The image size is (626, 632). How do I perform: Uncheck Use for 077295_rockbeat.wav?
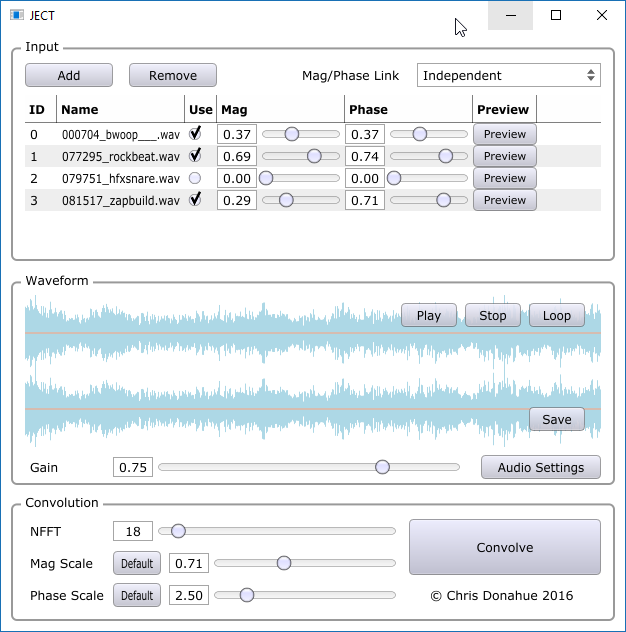[x=195, y=155]
